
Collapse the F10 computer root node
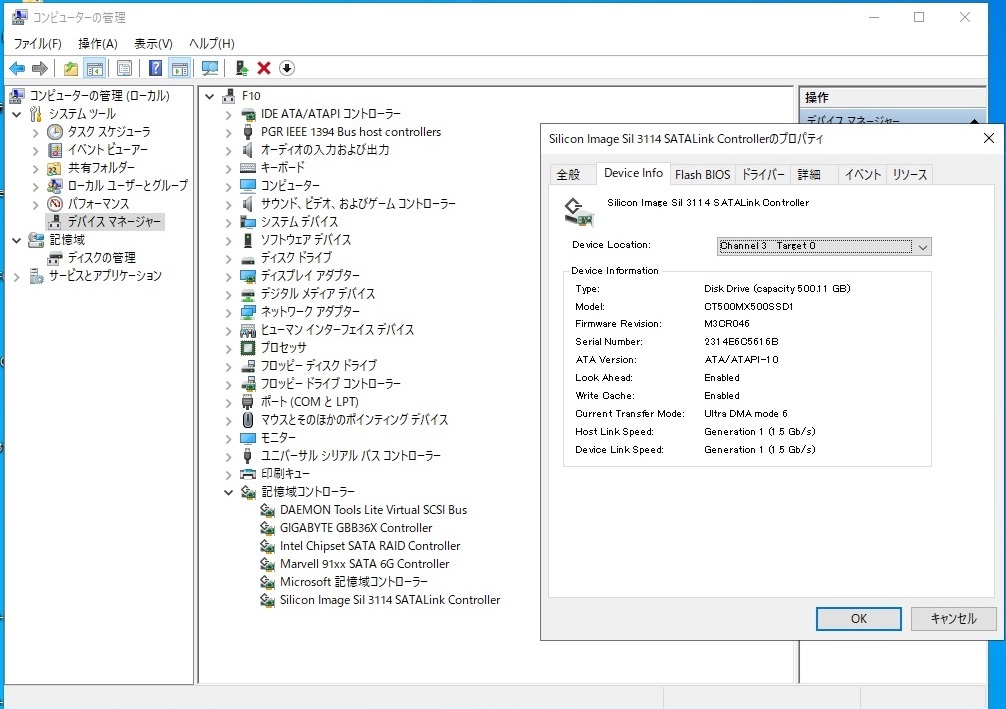[209, 97]
